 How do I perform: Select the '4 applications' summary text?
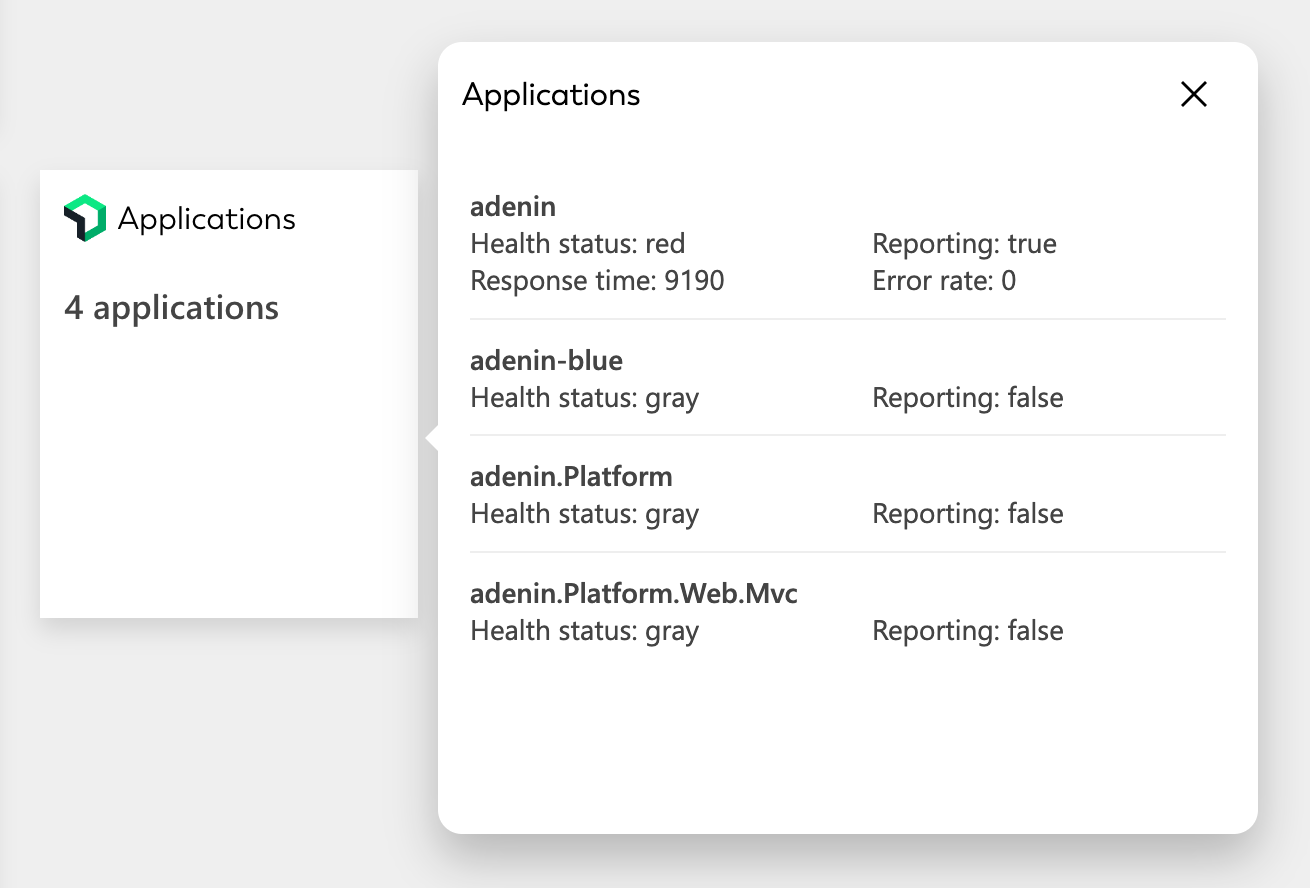pos(171,308)
